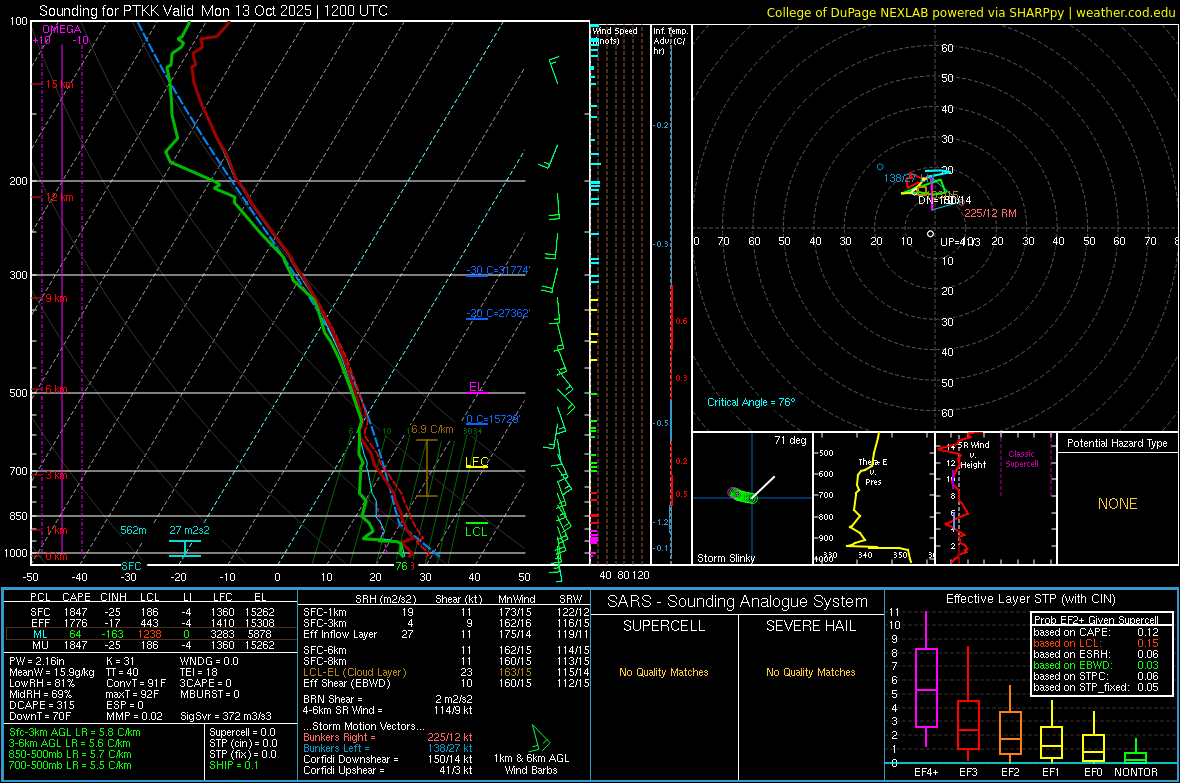Click the SFC parcel row in CAPE table

tap(151, 612)
